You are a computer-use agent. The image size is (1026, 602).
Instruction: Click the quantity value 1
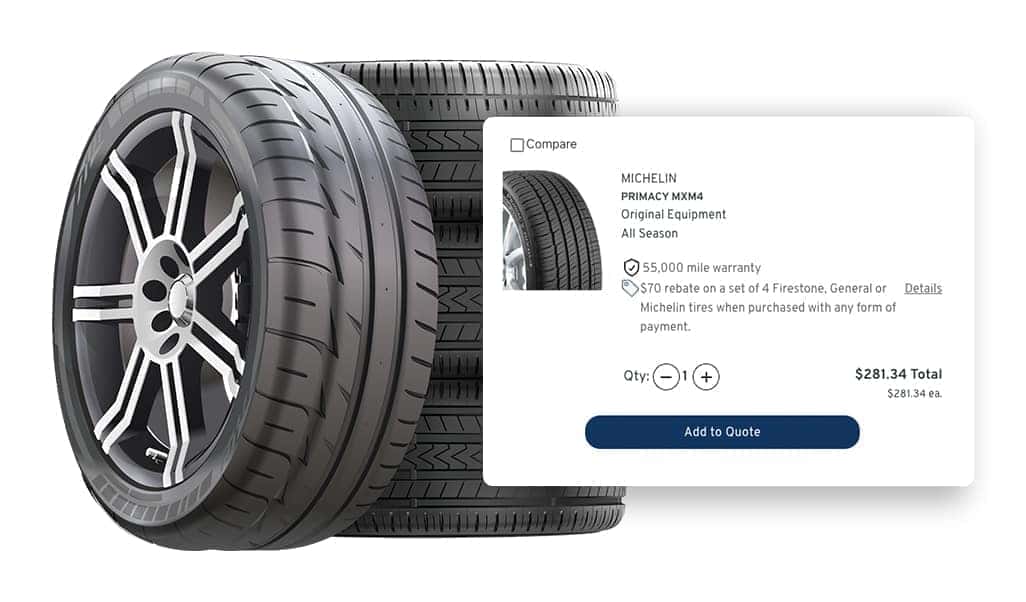click(685, 376)
